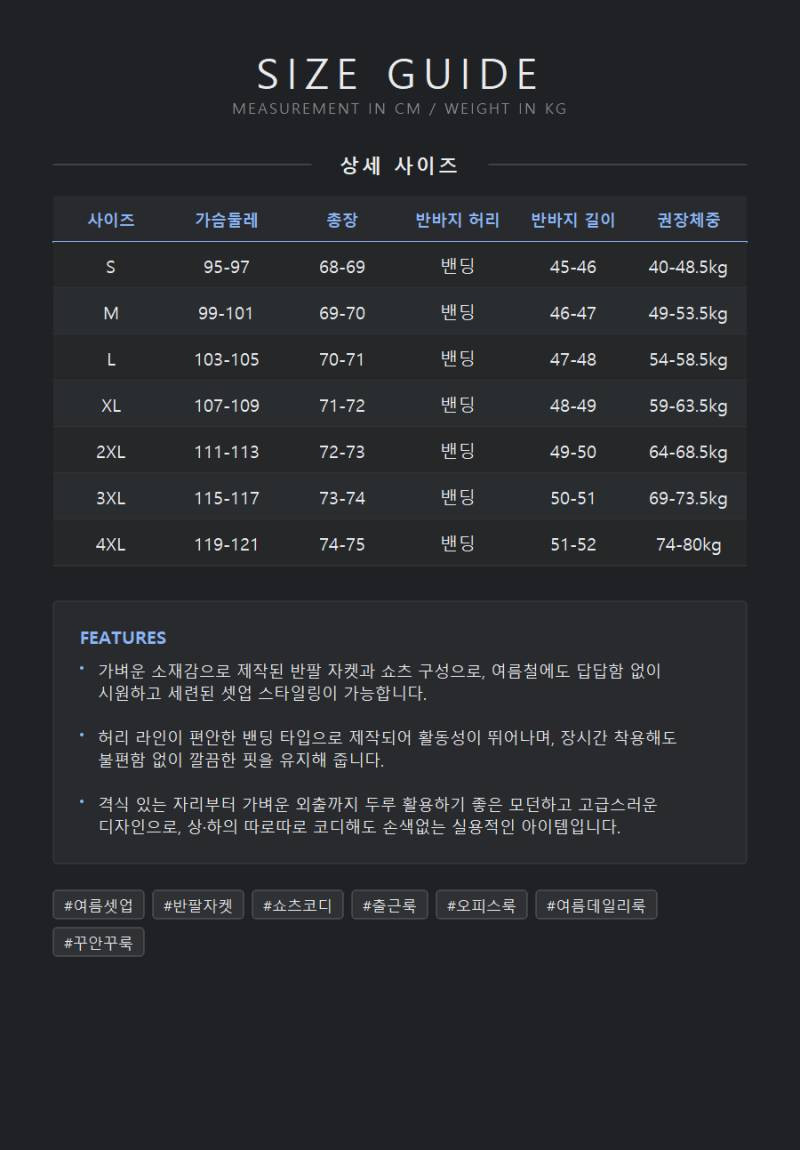Click the 권장체중 column header
Screen dimensions: 800x1150
click(x=689, y=219)
